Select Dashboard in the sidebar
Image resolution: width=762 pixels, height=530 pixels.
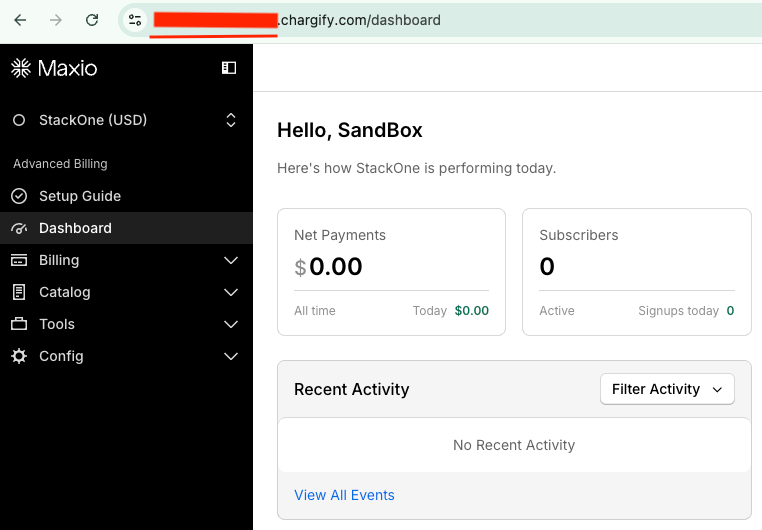(x=126, y=228)
